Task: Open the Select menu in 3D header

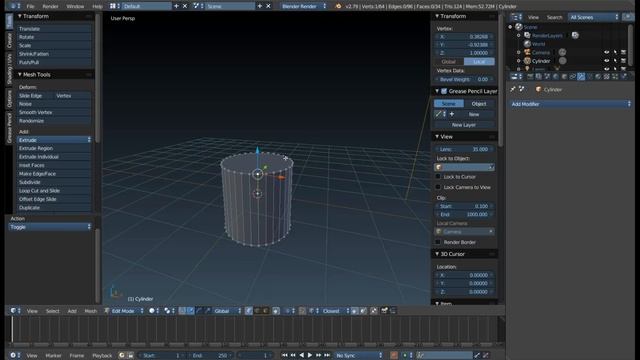Action: [53, 311]
